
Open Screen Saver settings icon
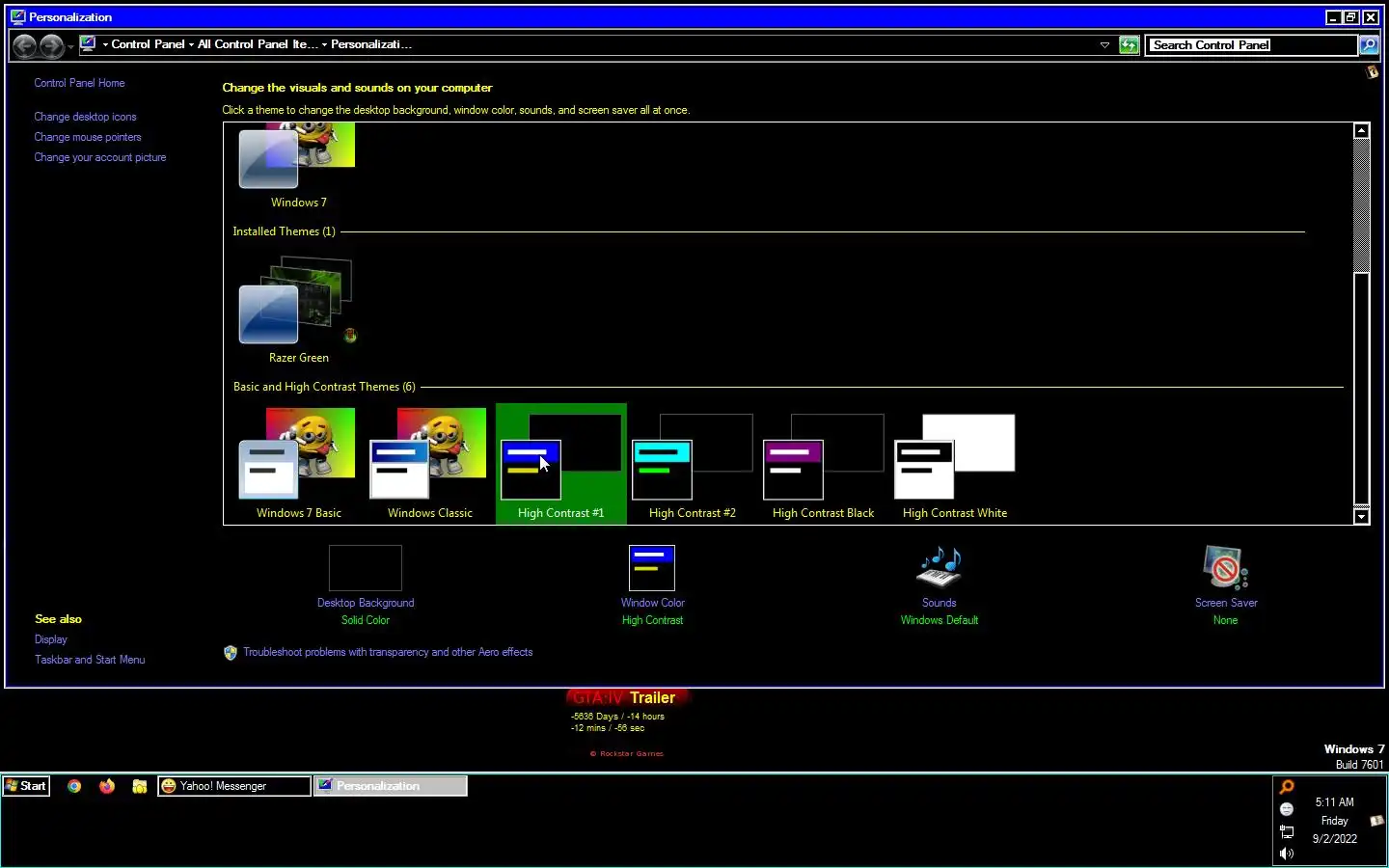(1225, 568)
